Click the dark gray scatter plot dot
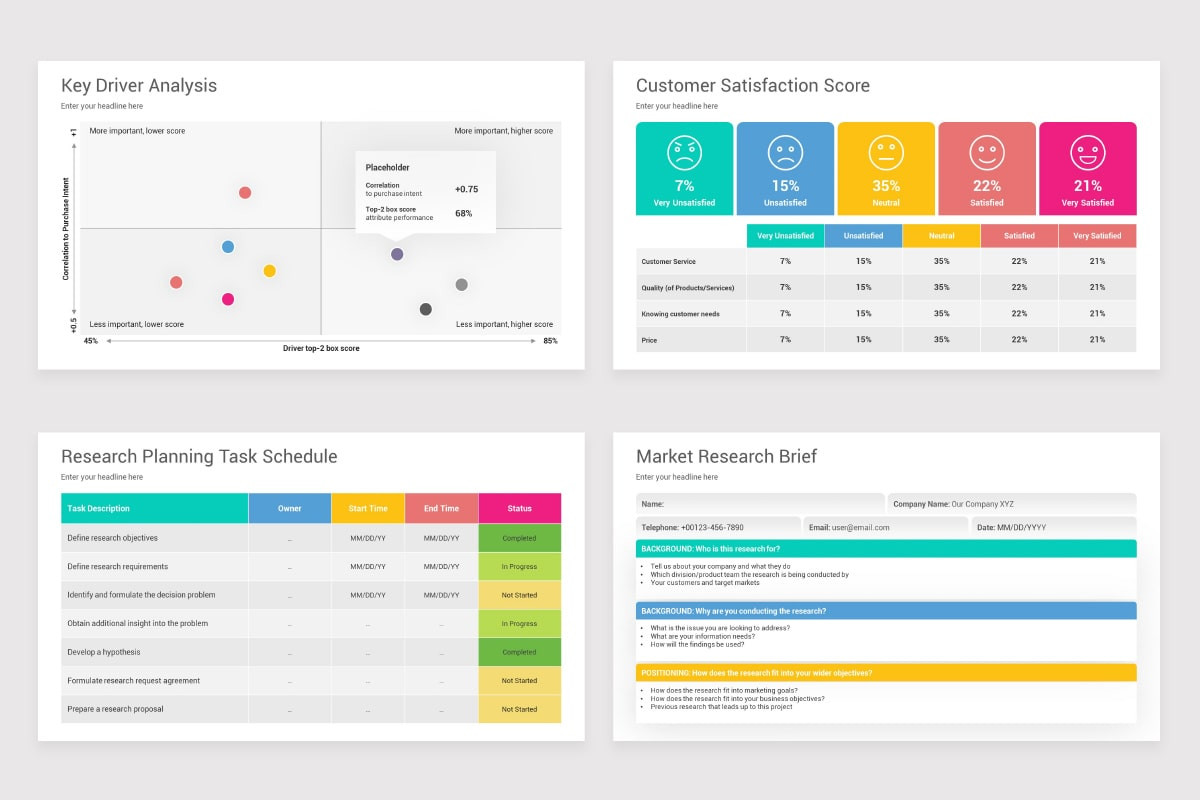The height and width of the screenshot is (800, 1200). [x=425, y=309]
